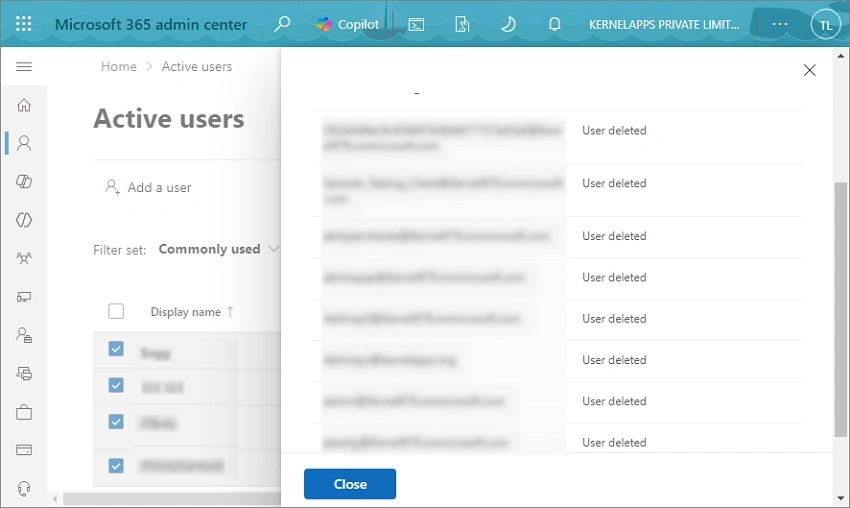Uncheck the first user row checkbox
The width and height of the screenshot is (850, 508).
(x=116, y=349)
